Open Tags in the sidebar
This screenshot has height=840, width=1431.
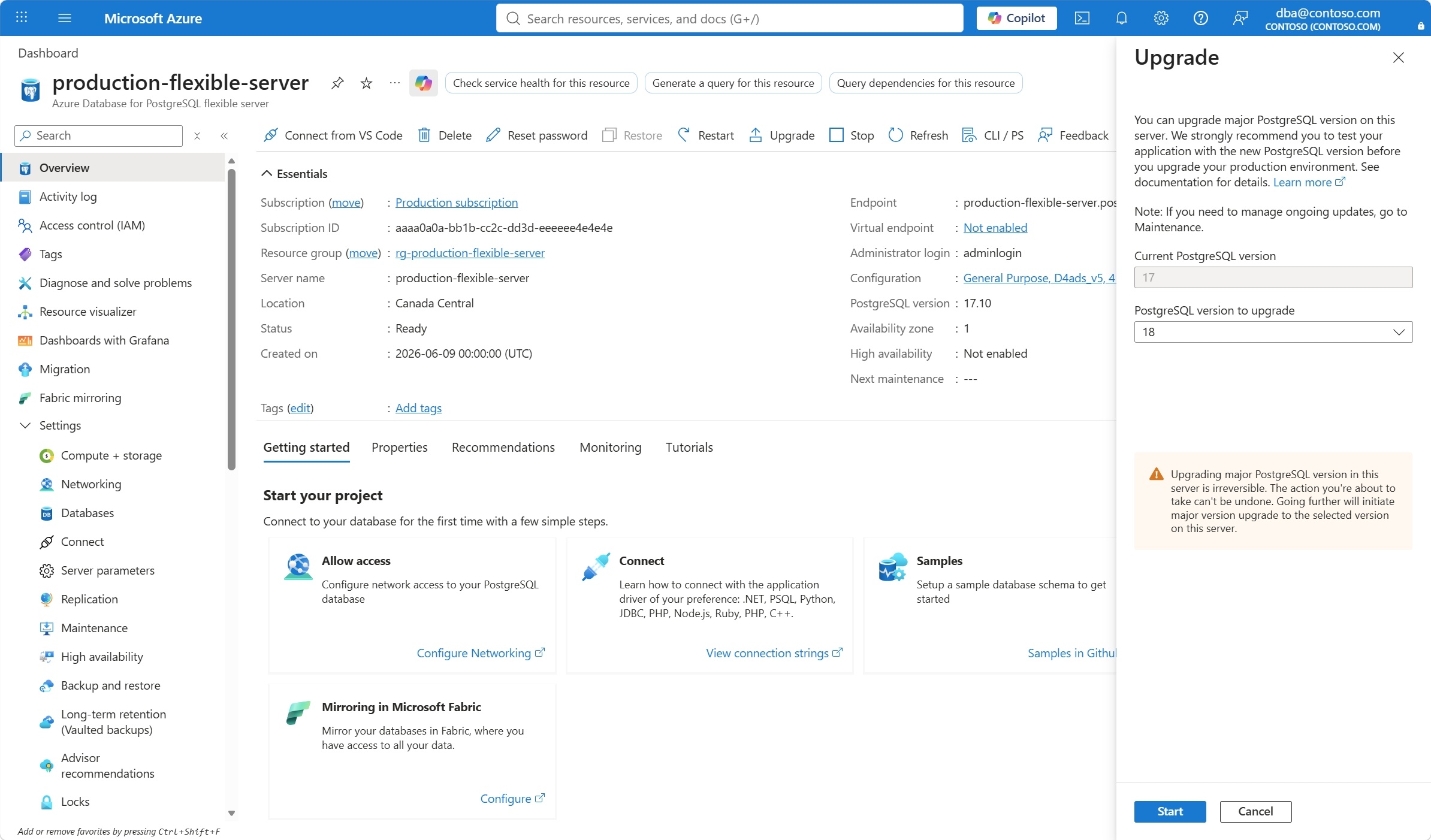114,254
